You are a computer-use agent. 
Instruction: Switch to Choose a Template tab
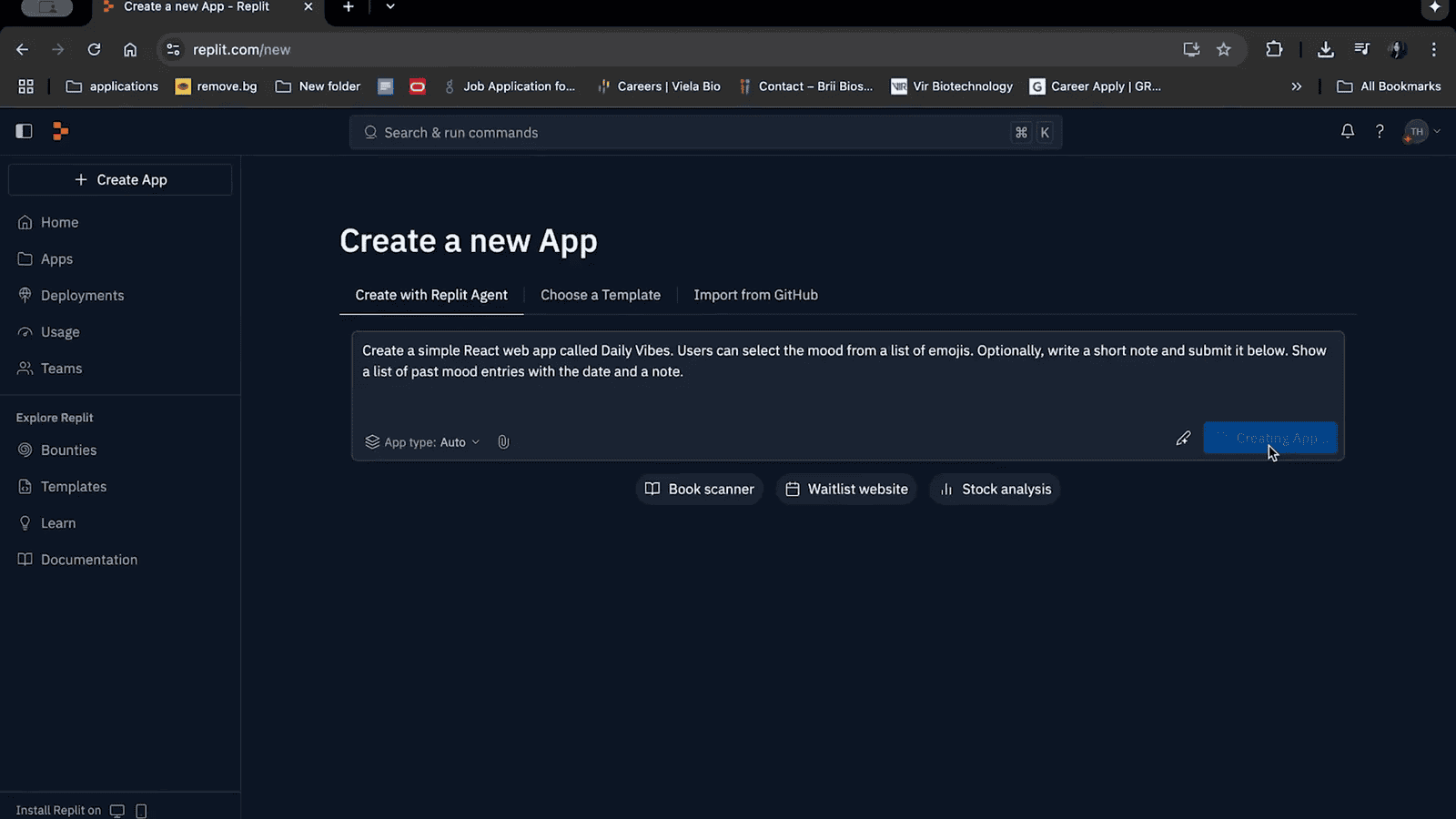601,295
